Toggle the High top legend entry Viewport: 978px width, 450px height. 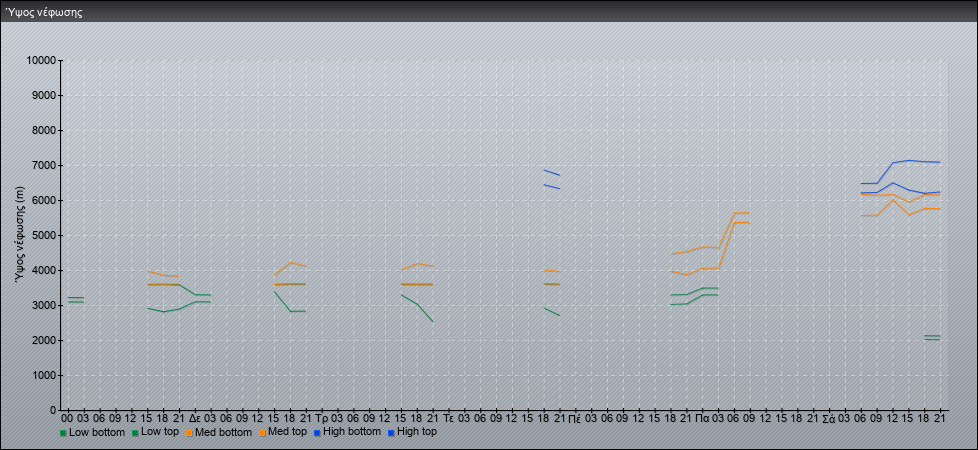[412, 432]
